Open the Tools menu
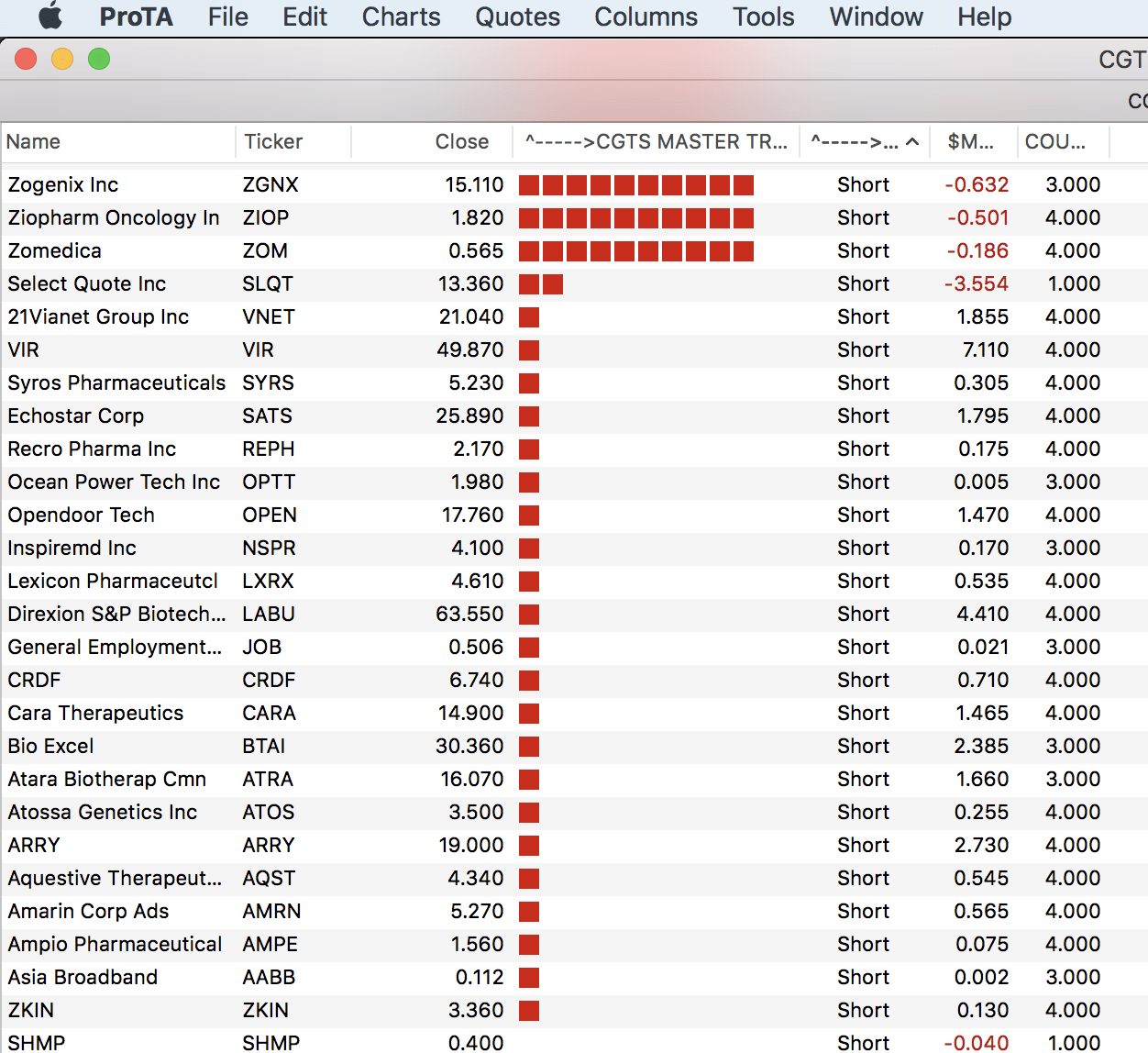The image size is (1148, 1053). 763,17
